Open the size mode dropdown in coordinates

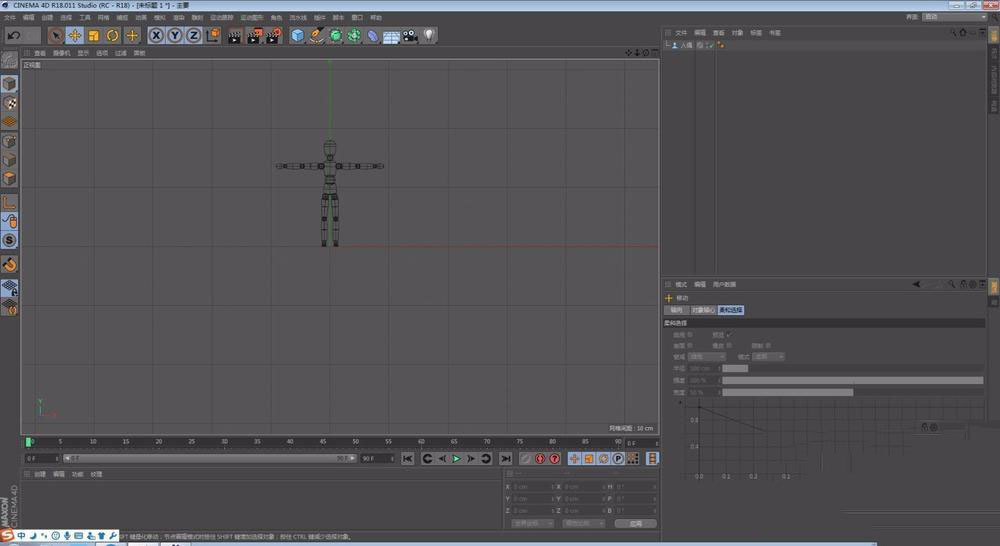point(584,523)
